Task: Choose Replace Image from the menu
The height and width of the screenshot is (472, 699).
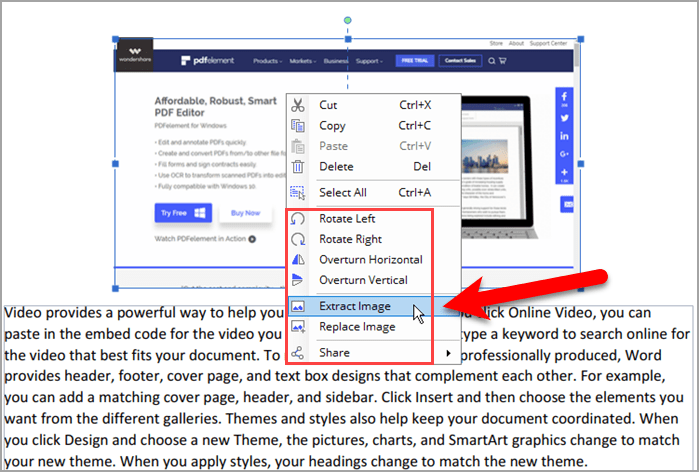Action: [374, 327]
